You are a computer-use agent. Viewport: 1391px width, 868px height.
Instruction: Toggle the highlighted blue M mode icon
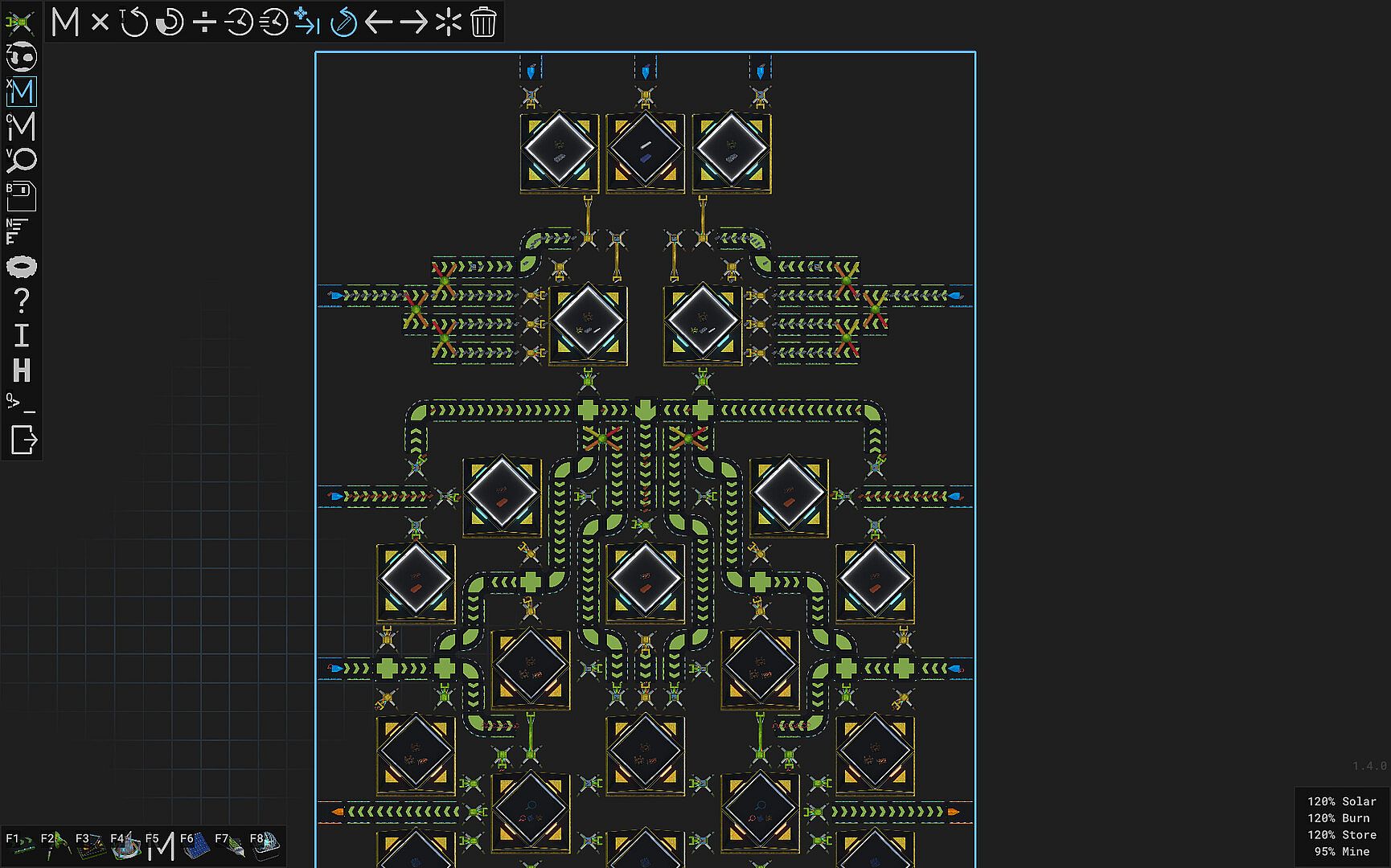tap(22, 92)
